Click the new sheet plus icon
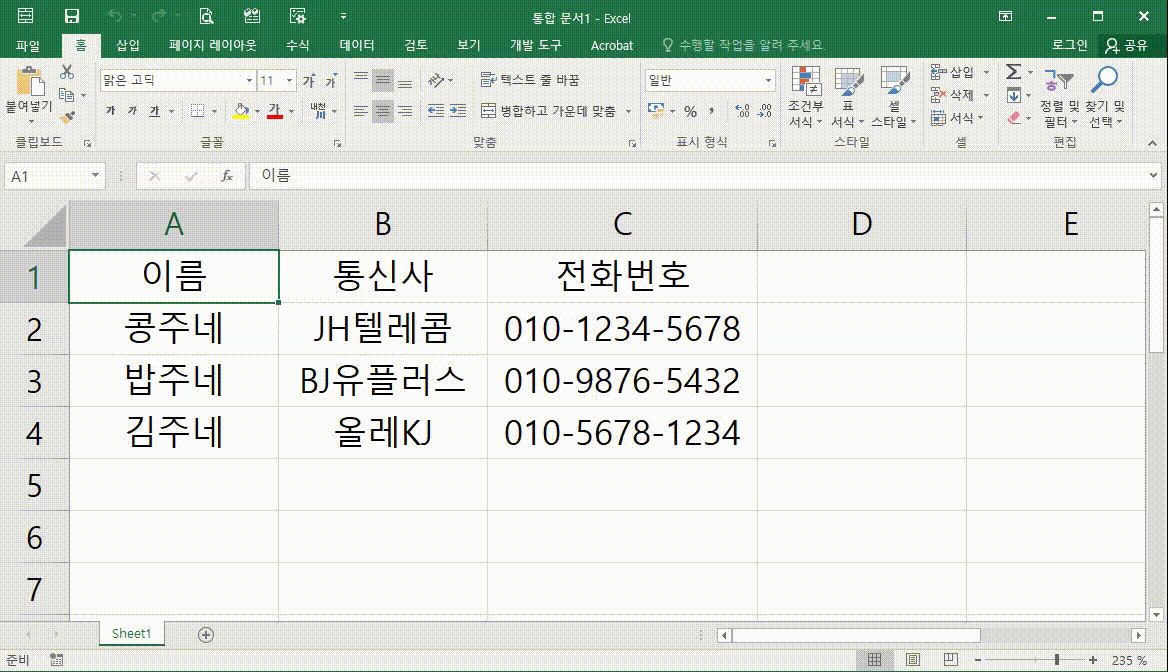This screenshot has height=672, width=1168. tap(206, 635)
